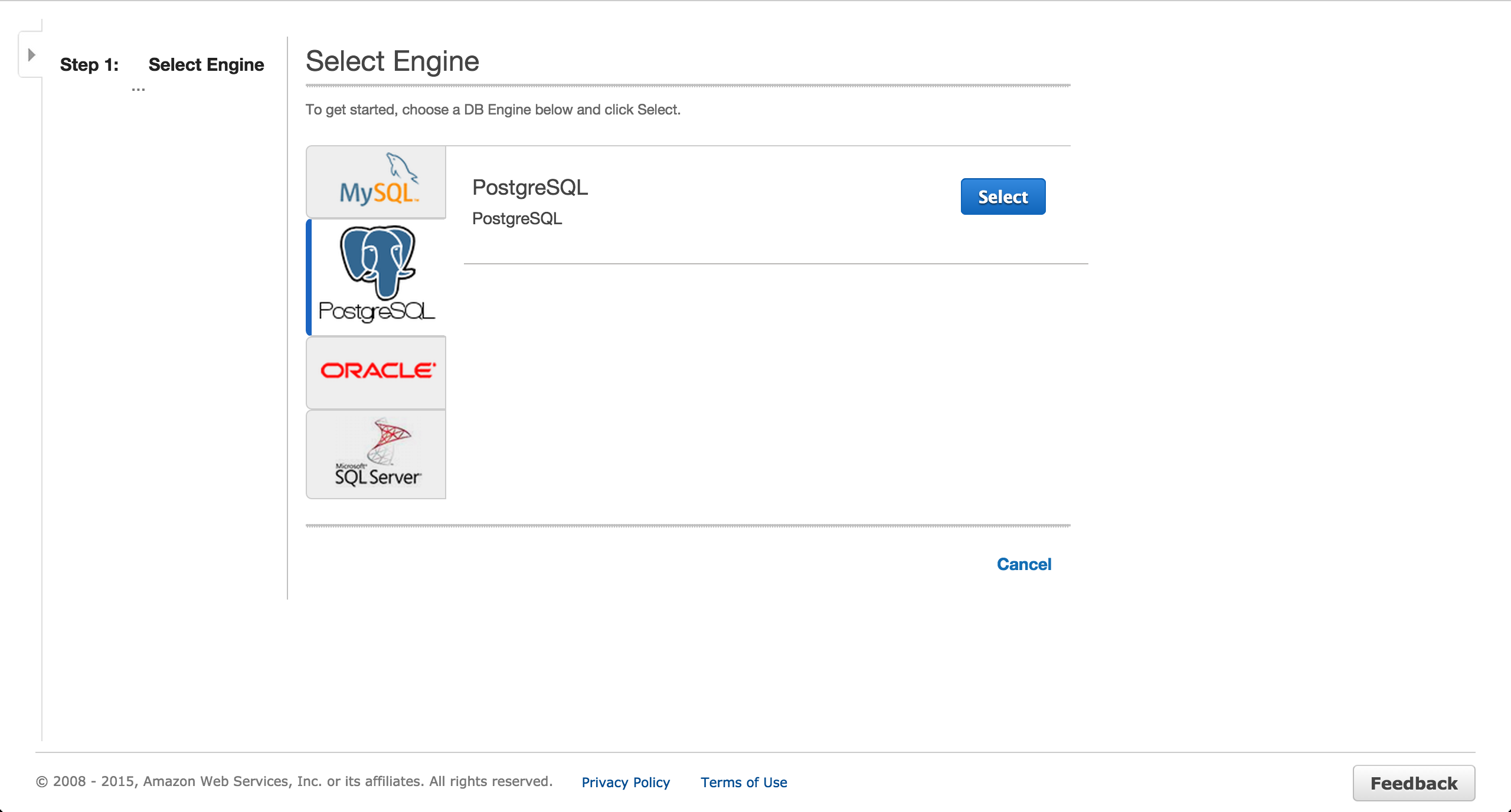Screen dimensions: 1511x812
Task: Click the Feedback button
Action: click(1413, 783)
